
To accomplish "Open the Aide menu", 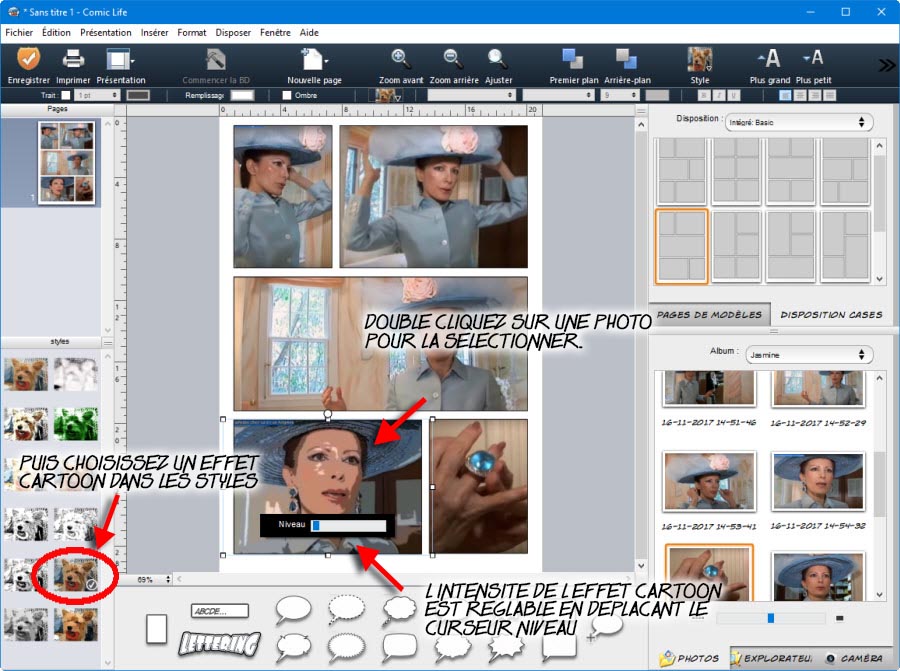I will click(309, 33).
